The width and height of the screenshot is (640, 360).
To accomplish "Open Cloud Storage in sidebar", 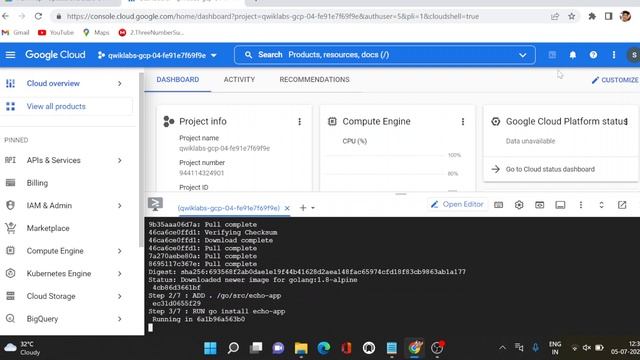I will tap(51, 296).
